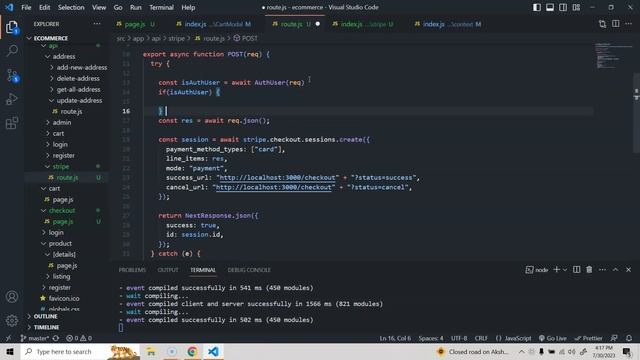The image size is (640, 360).
Task: Open the Terminal menu
Action: tap(161, 7)
